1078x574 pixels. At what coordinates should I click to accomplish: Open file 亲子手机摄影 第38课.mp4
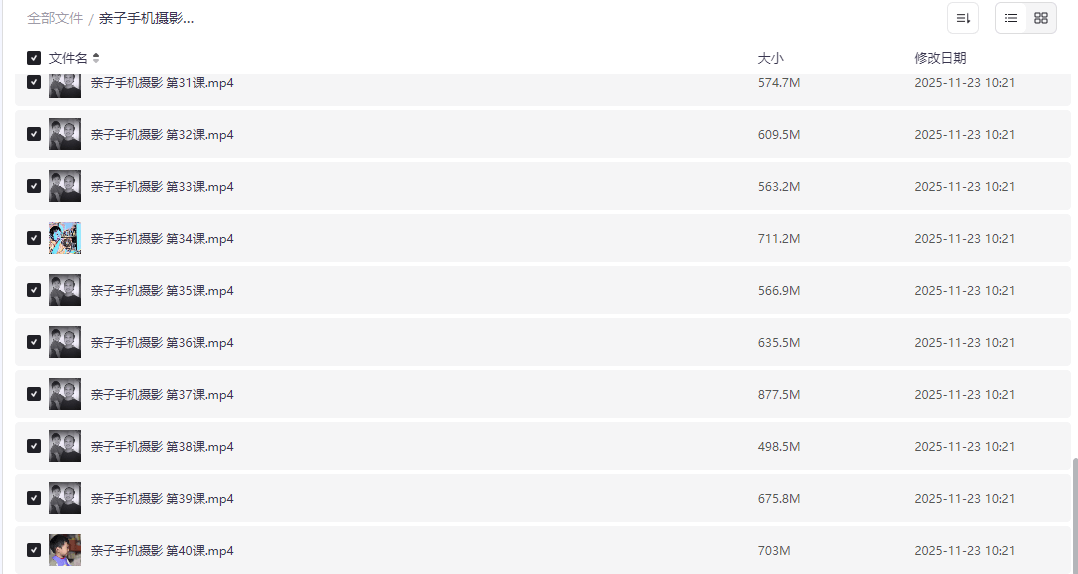pyautogui.click(x=162, y=446)
